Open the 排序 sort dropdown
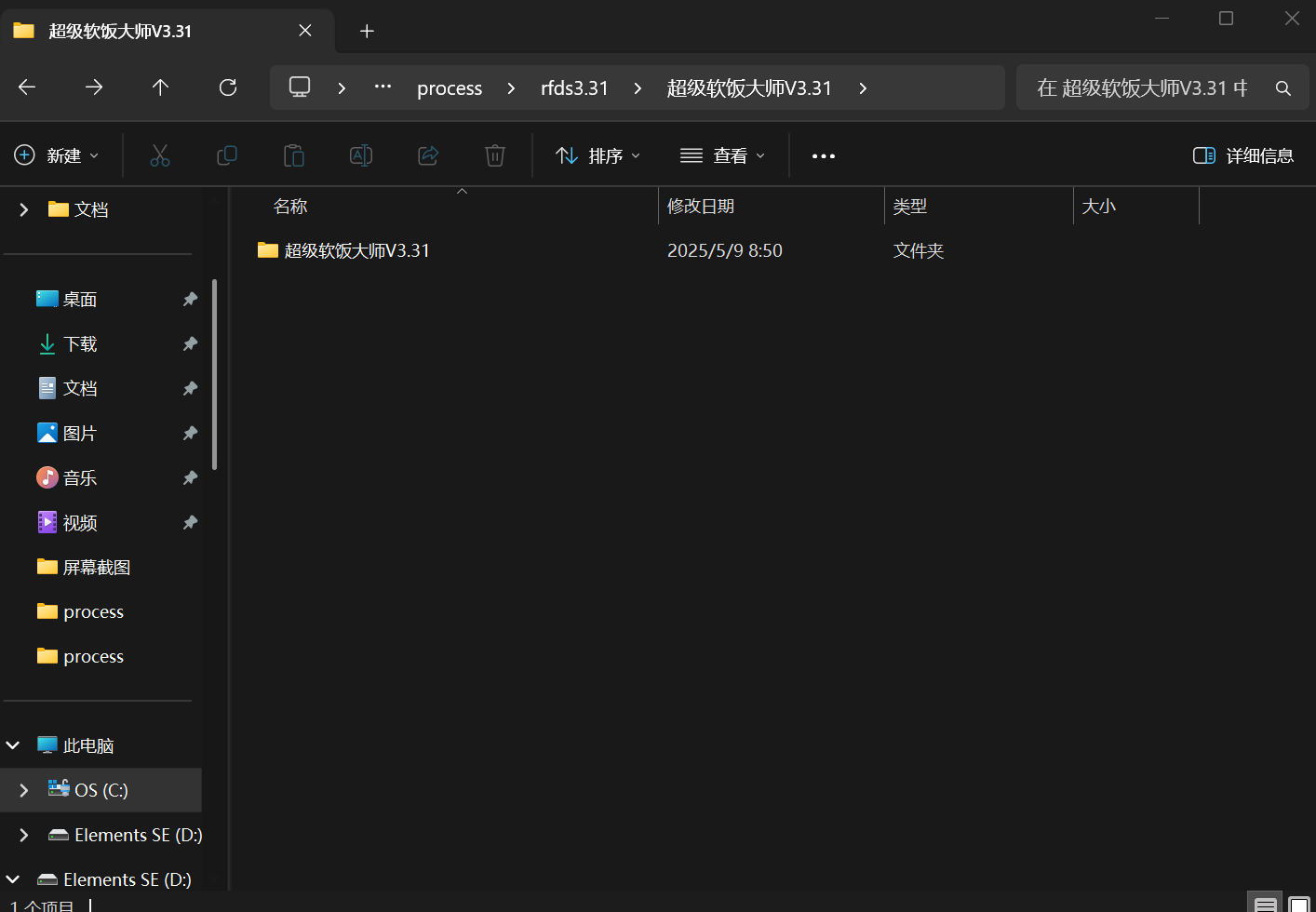The width and height of the screenshot is (1316, 912). [598, 155]
